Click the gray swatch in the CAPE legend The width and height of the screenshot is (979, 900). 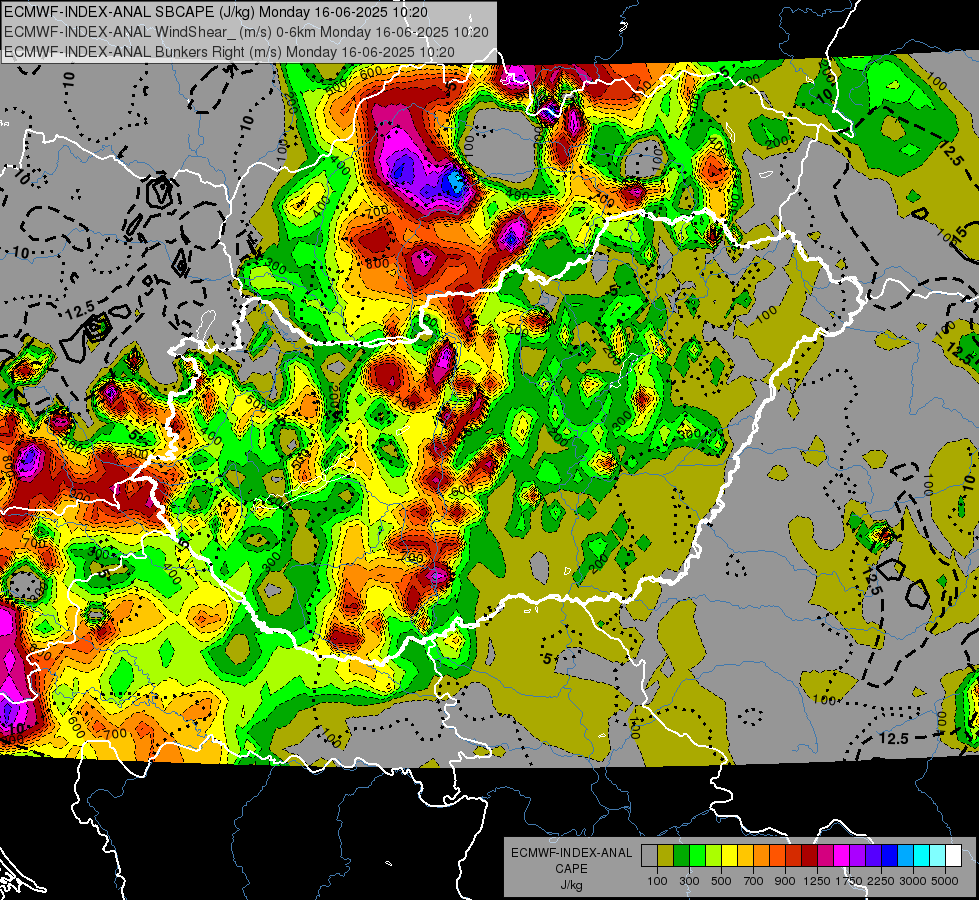pyautogui.click(x=649, y=855)
